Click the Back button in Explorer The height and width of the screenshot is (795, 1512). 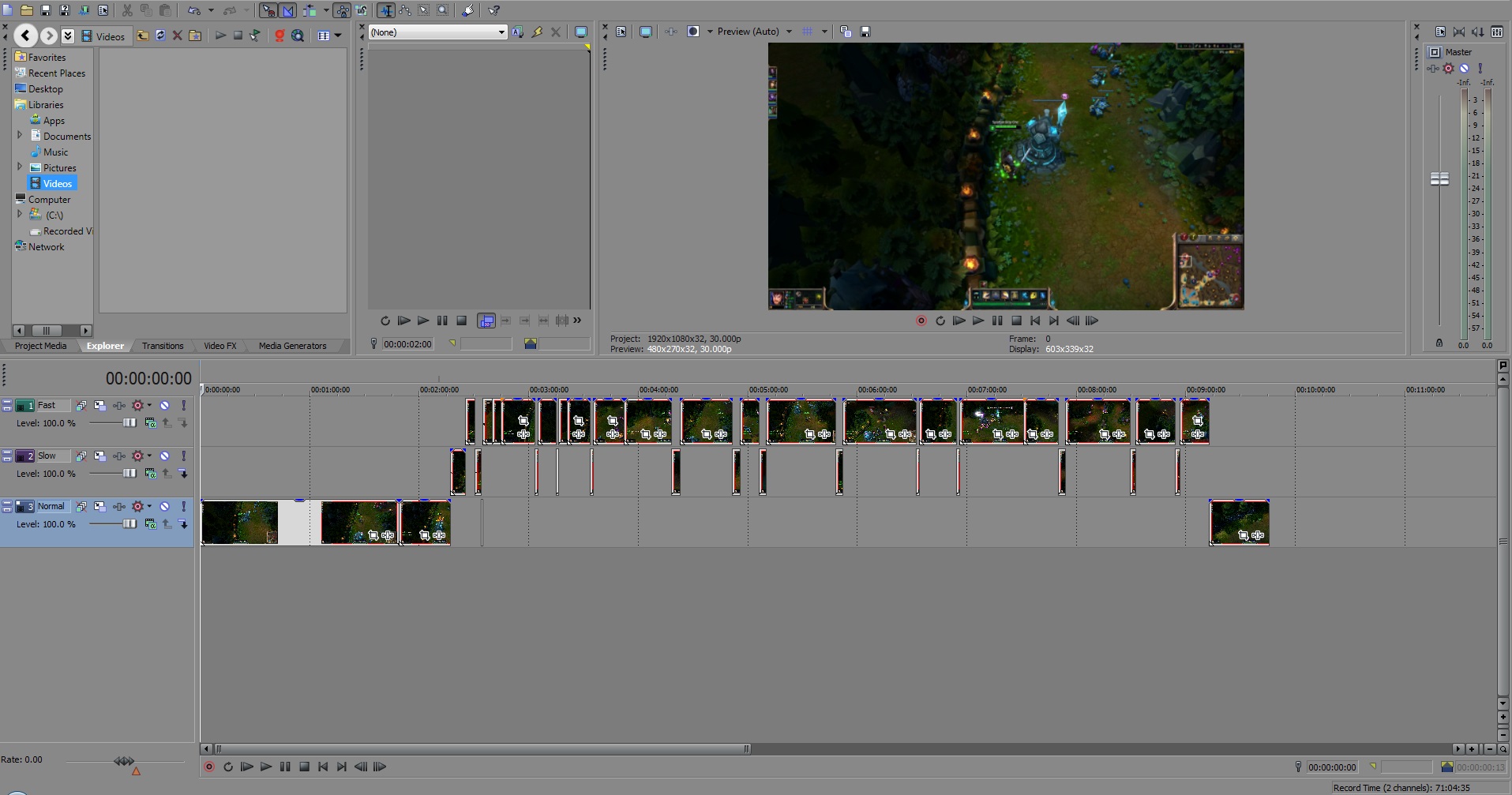tap(26, 36)
